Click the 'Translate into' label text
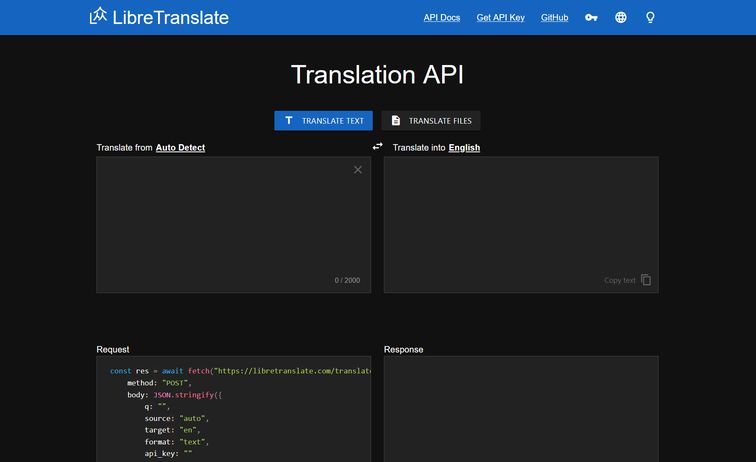The image size is (756, 462). (419, 148)
